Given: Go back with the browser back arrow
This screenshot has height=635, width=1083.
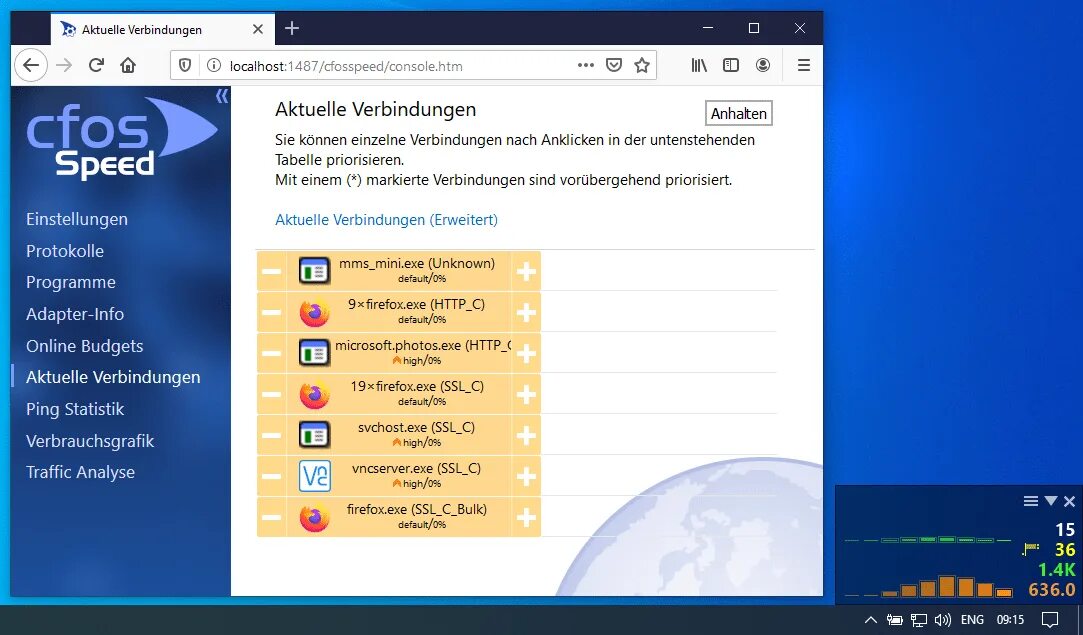Looking at the screenshot, I should (x=30, y=65).
